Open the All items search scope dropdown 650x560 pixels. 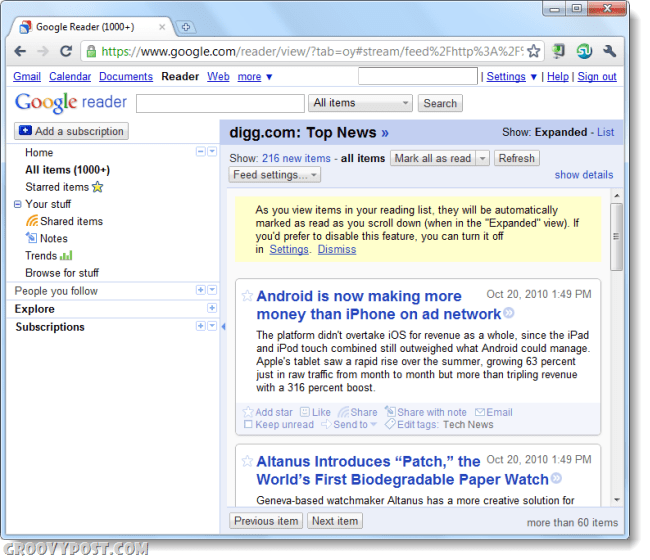tap(360, 103)
